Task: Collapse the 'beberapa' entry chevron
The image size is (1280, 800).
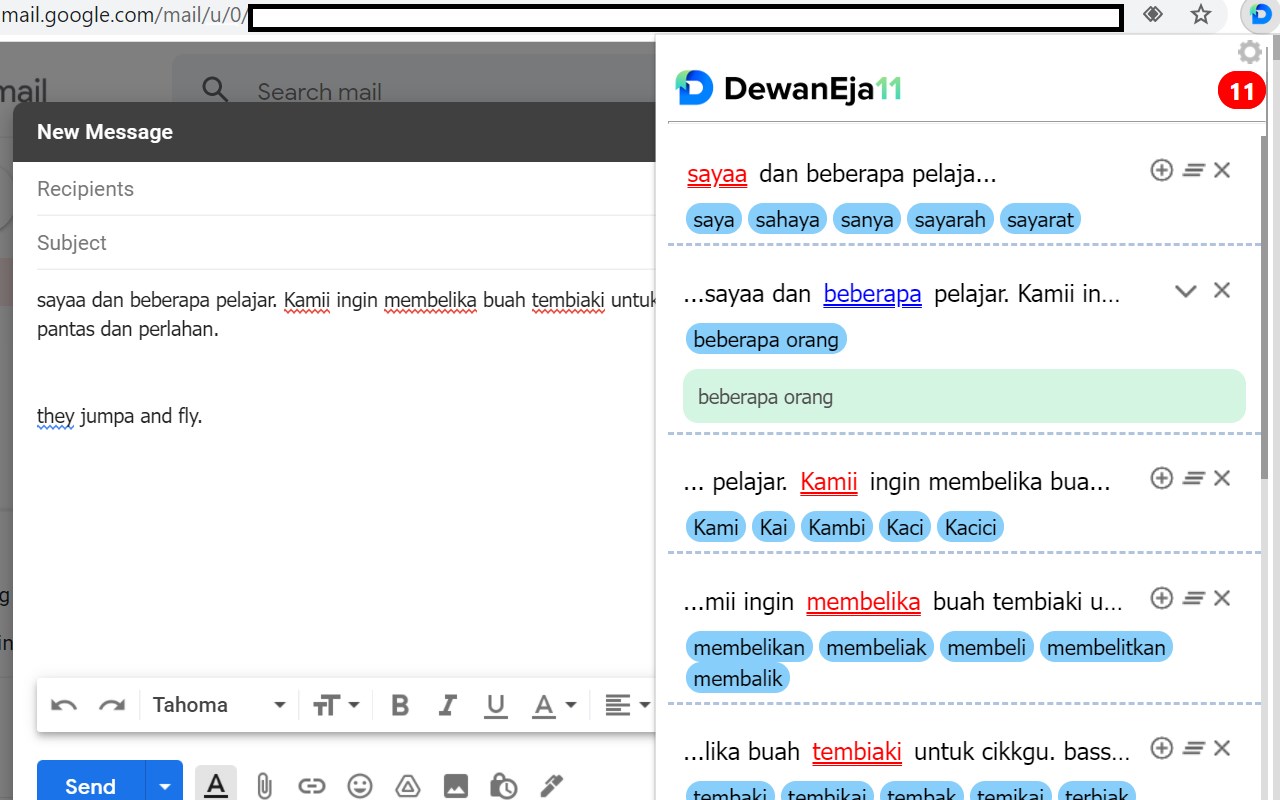Action: coord(1185,291)
